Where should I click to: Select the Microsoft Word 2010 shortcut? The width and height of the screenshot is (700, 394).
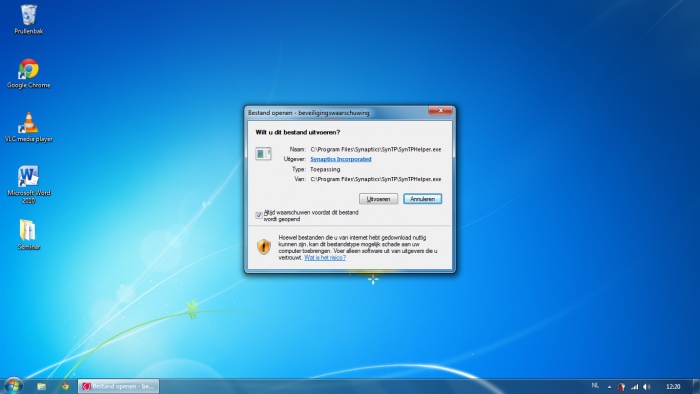click(x=29, y=185)
